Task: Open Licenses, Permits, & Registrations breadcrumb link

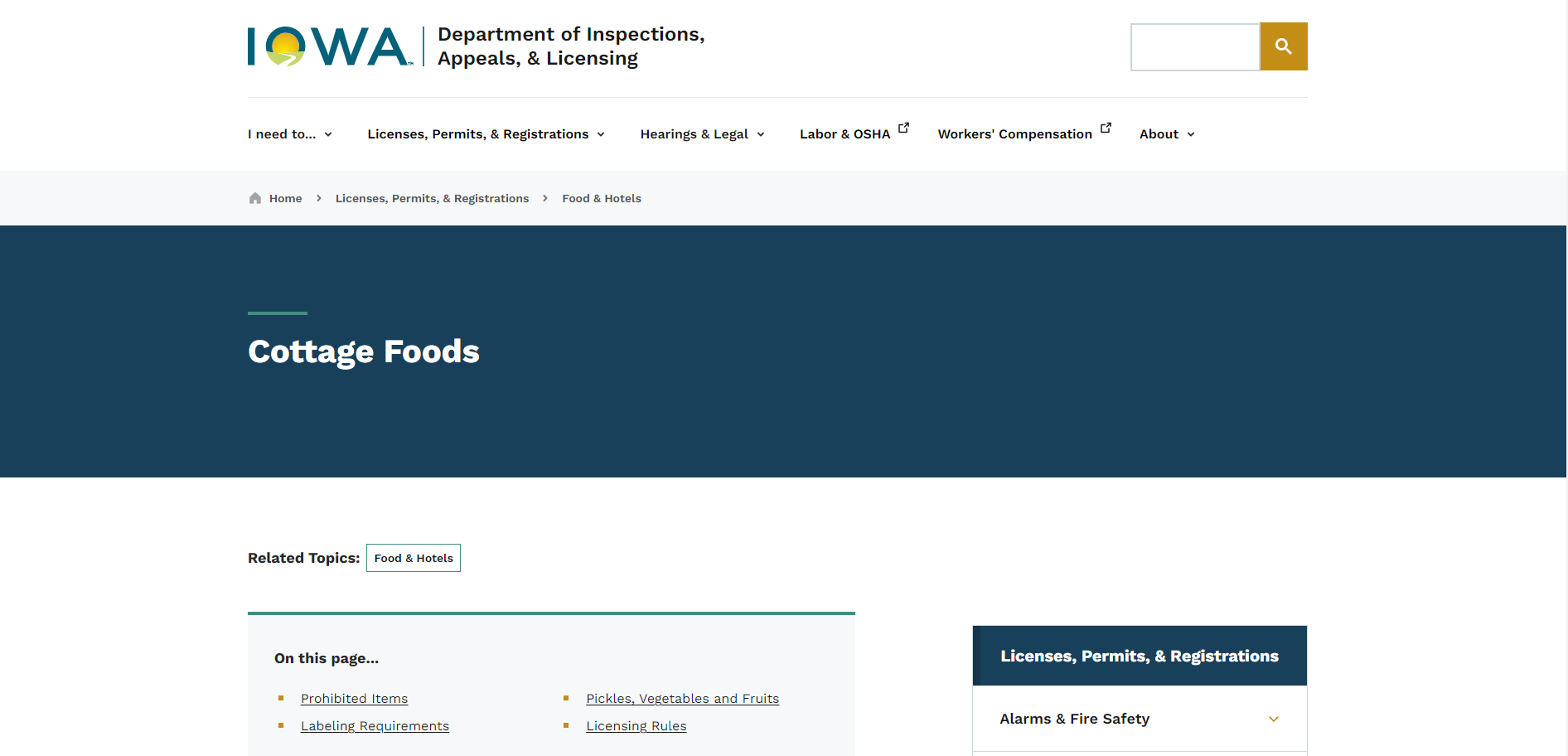Action: pyautogui.click(x=432, y=198)
